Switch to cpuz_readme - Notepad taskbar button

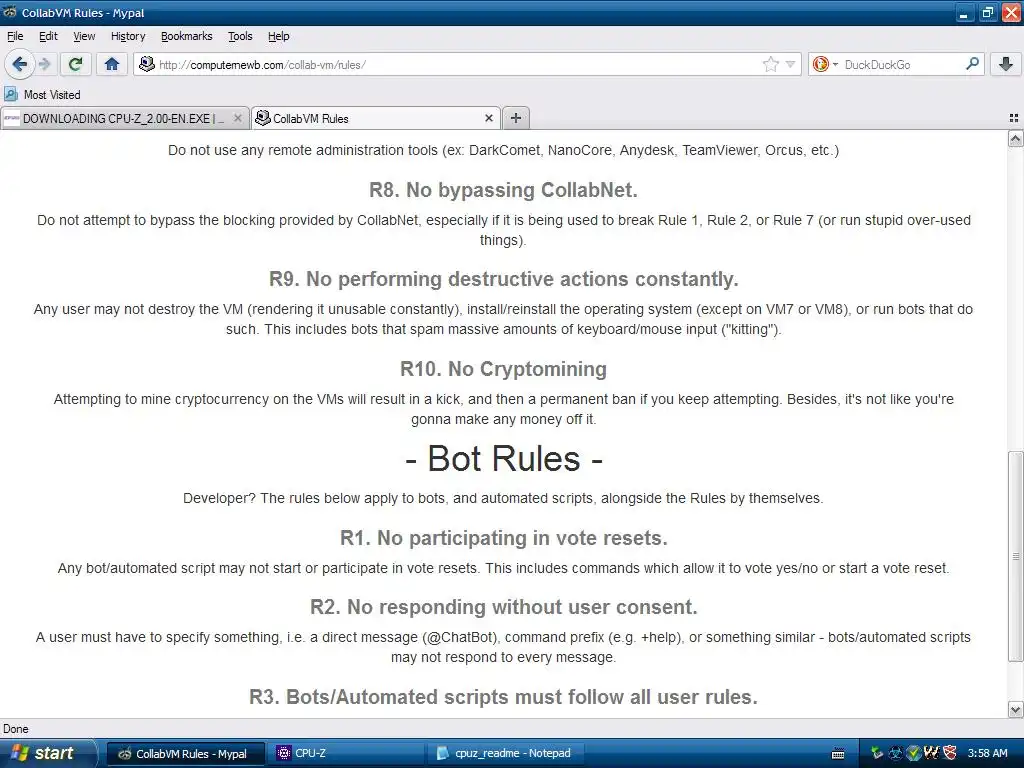[x=504, y=754]
